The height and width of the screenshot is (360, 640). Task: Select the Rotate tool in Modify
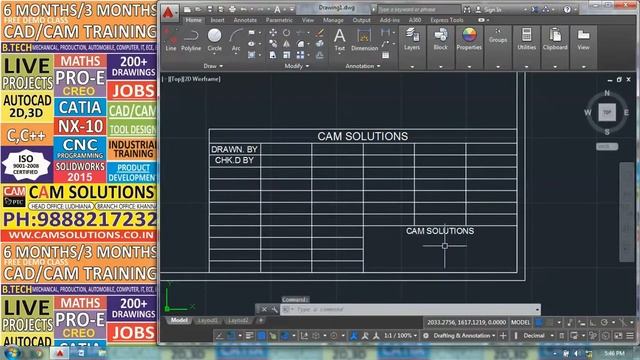[x=287, y=33]
